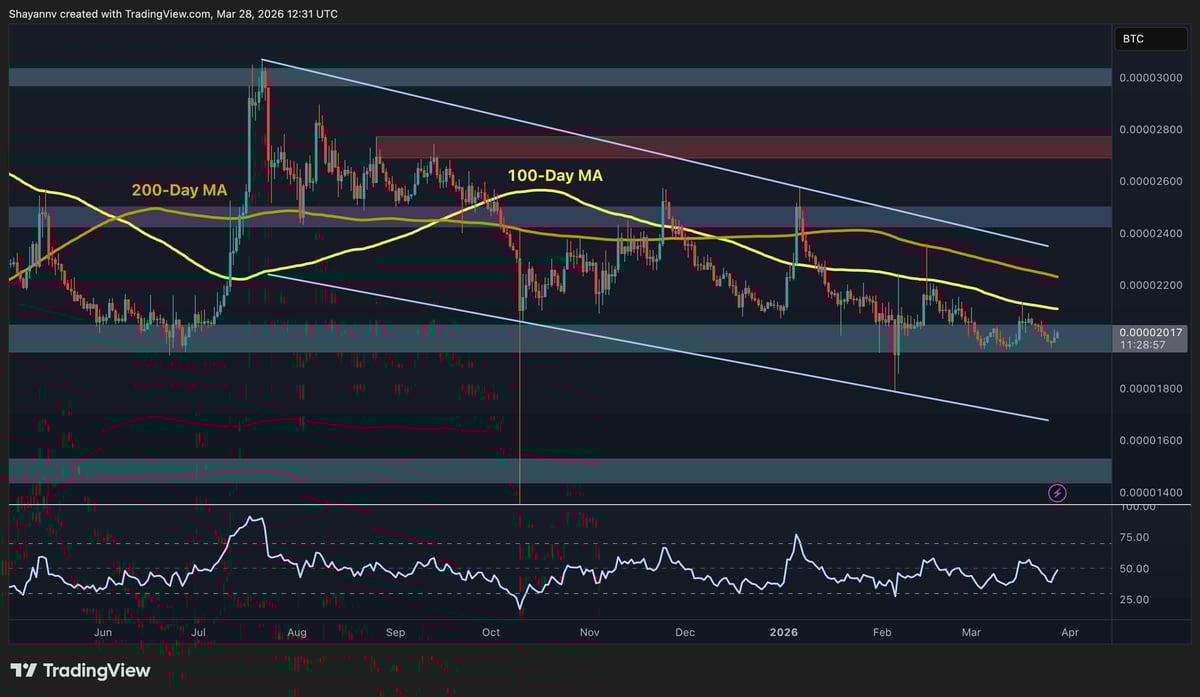Click the TradingView logo at bottom left
This screenshot has height=697, width=1200.
click(x=80, y=670)
